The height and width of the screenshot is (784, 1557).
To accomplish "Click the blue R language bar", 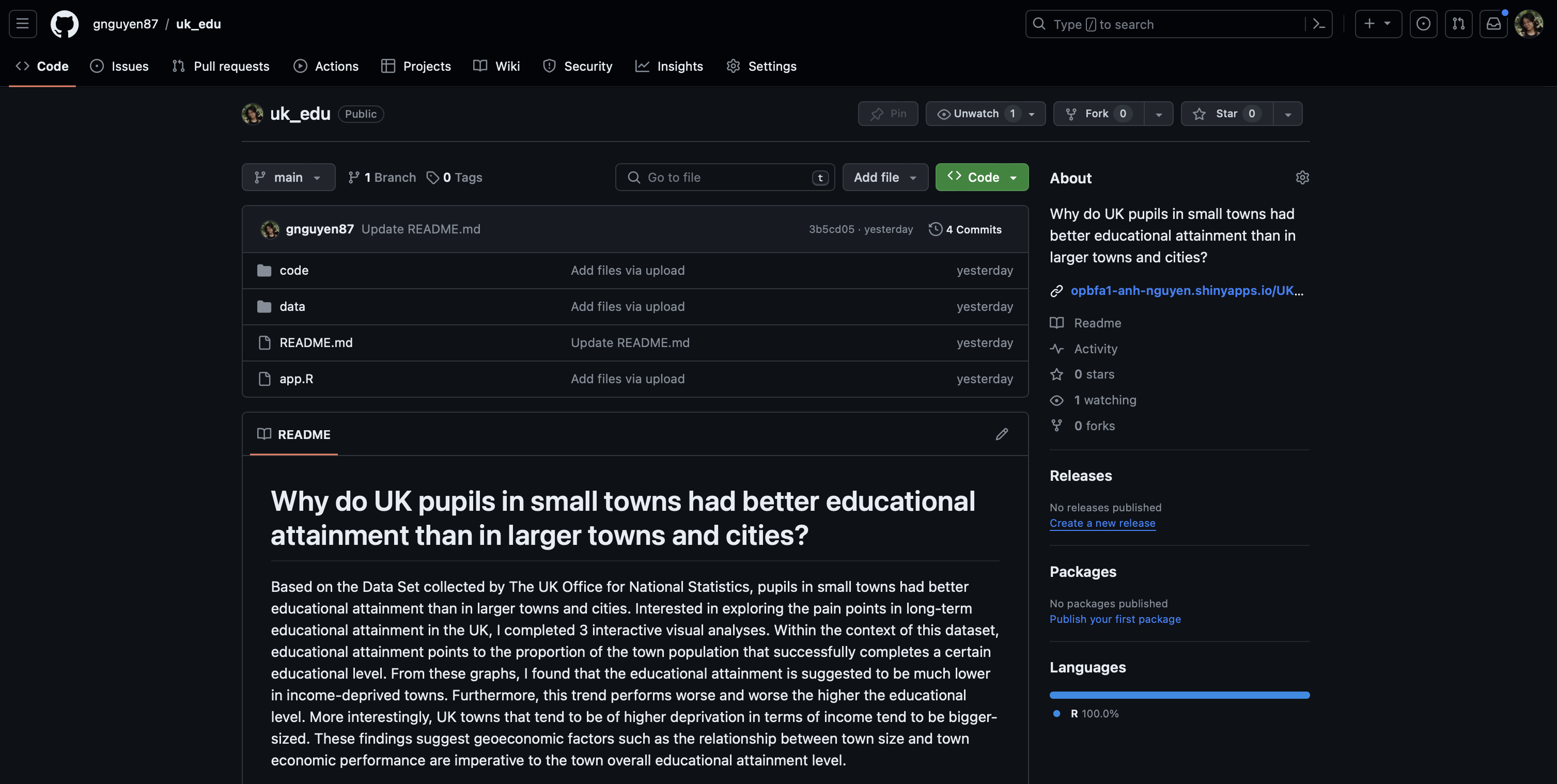I will pyautogui.click(x=1179, y=695).
